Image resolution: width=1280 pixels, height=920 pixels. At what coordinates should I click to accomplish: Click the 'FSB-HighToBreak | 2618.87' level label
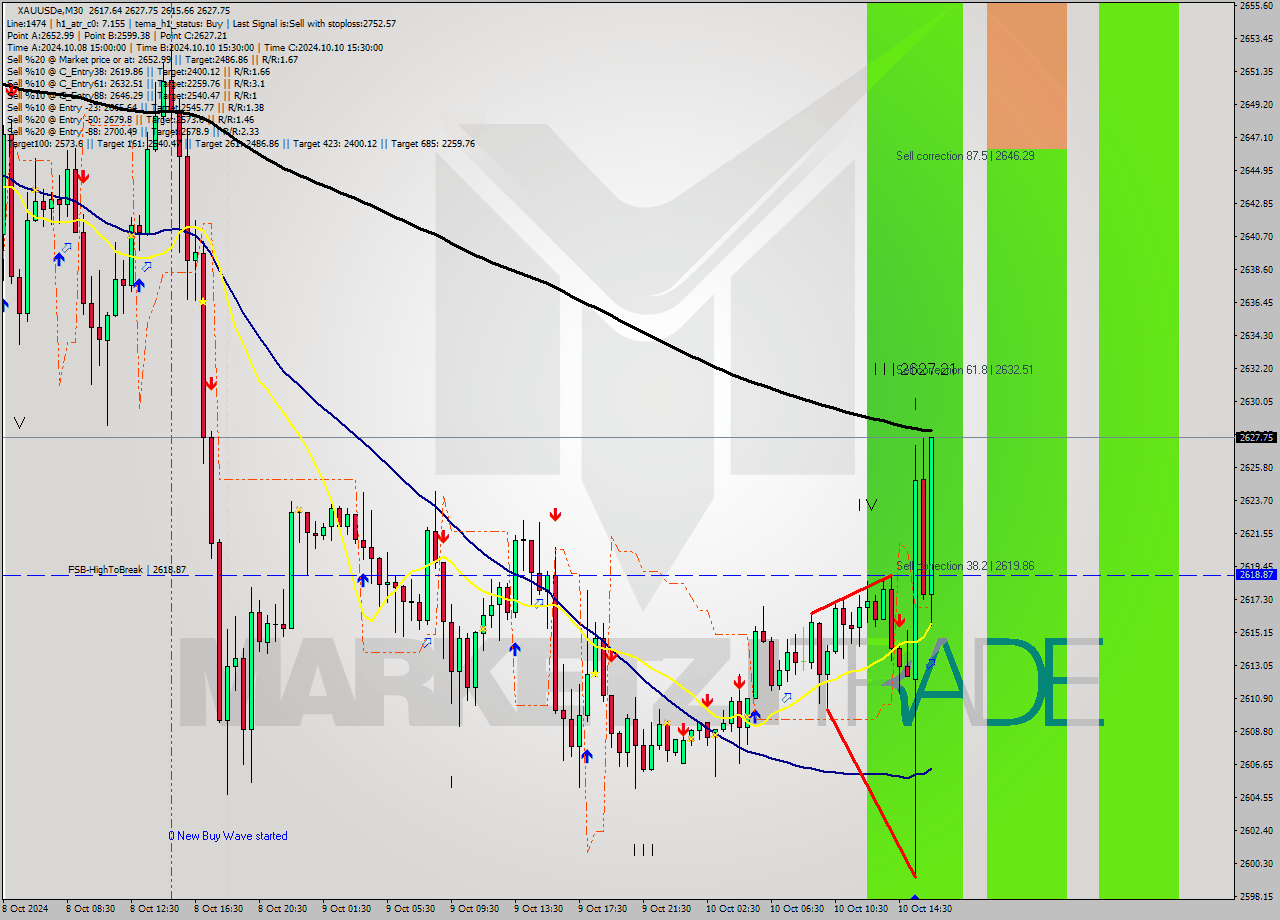[127, 569]
